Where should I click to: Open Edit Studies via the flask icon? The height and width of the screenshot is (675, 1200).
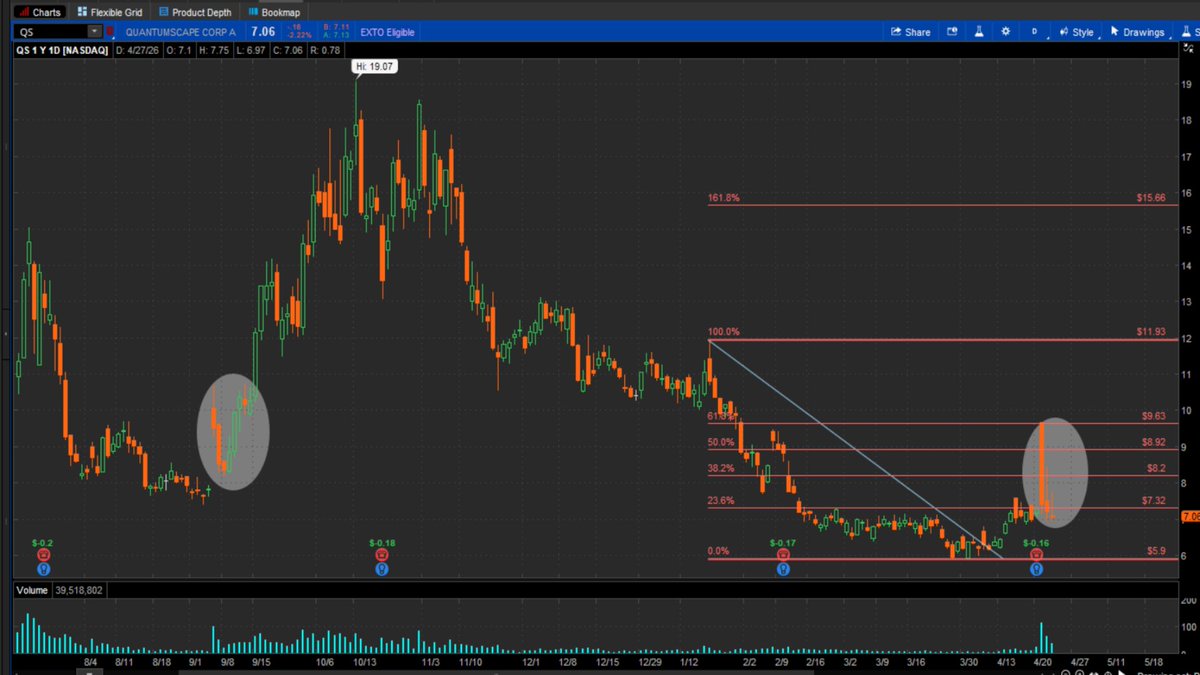[979, 32]
